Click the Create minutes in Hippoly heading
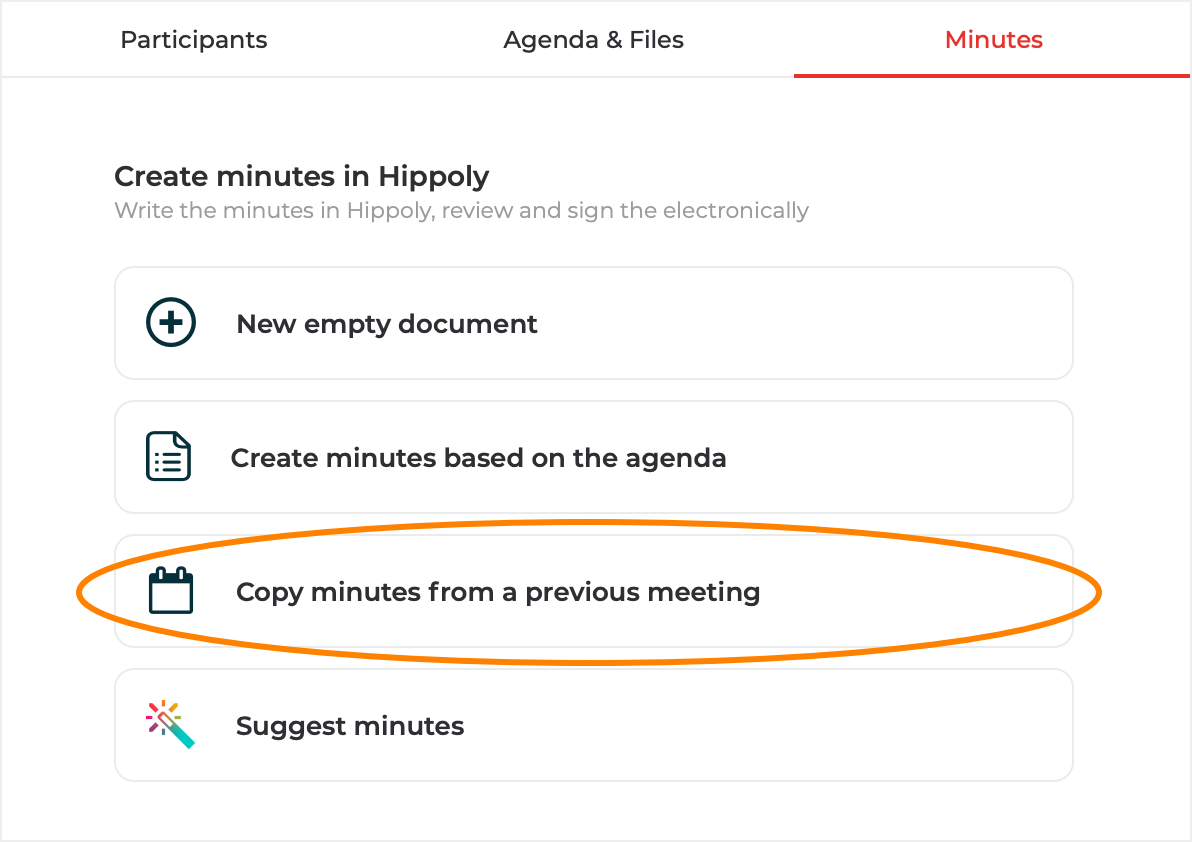Screen dimensions: 1192x842 [x=301, y=177]
